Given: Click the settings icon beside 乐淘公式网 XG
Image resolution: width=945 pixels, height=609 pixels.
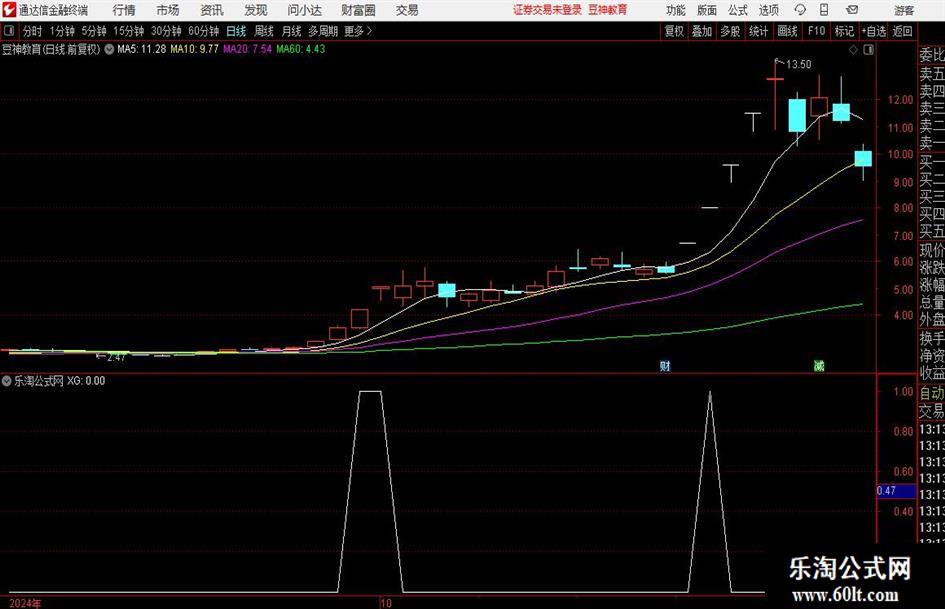Looking at the screenshot, I should pos(6,380).
